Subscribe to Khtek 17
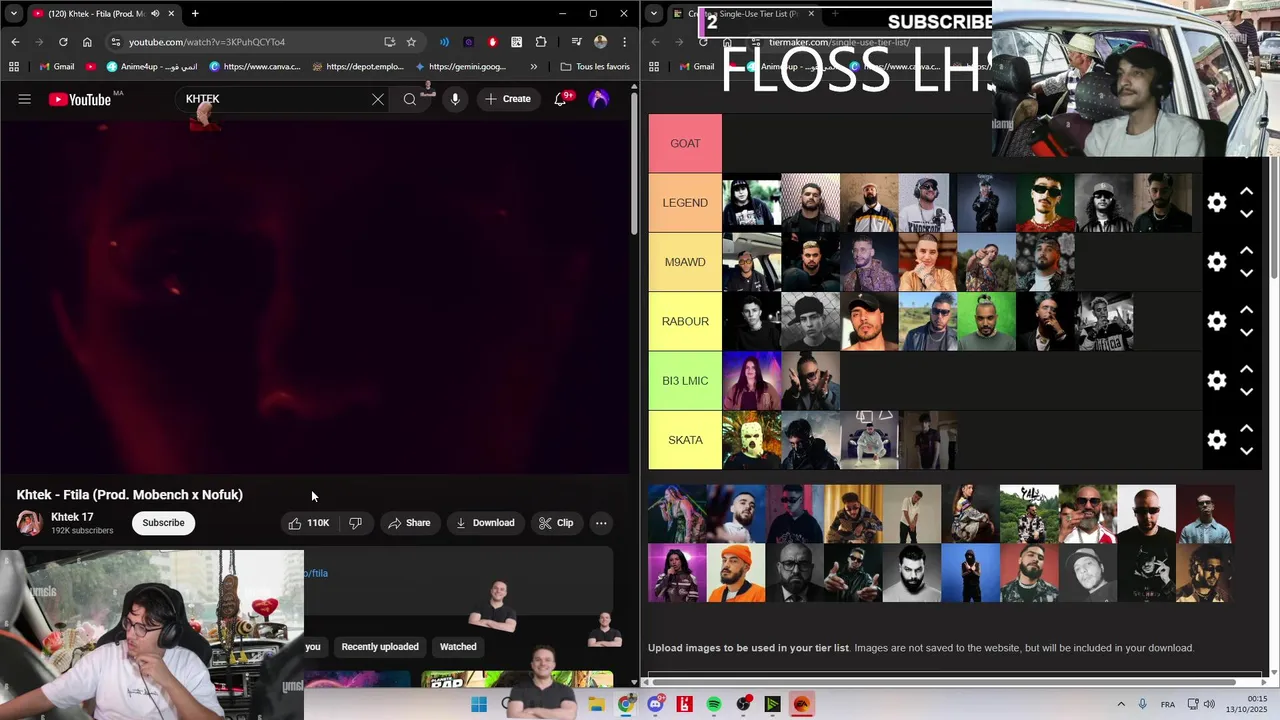 [163, 523]
